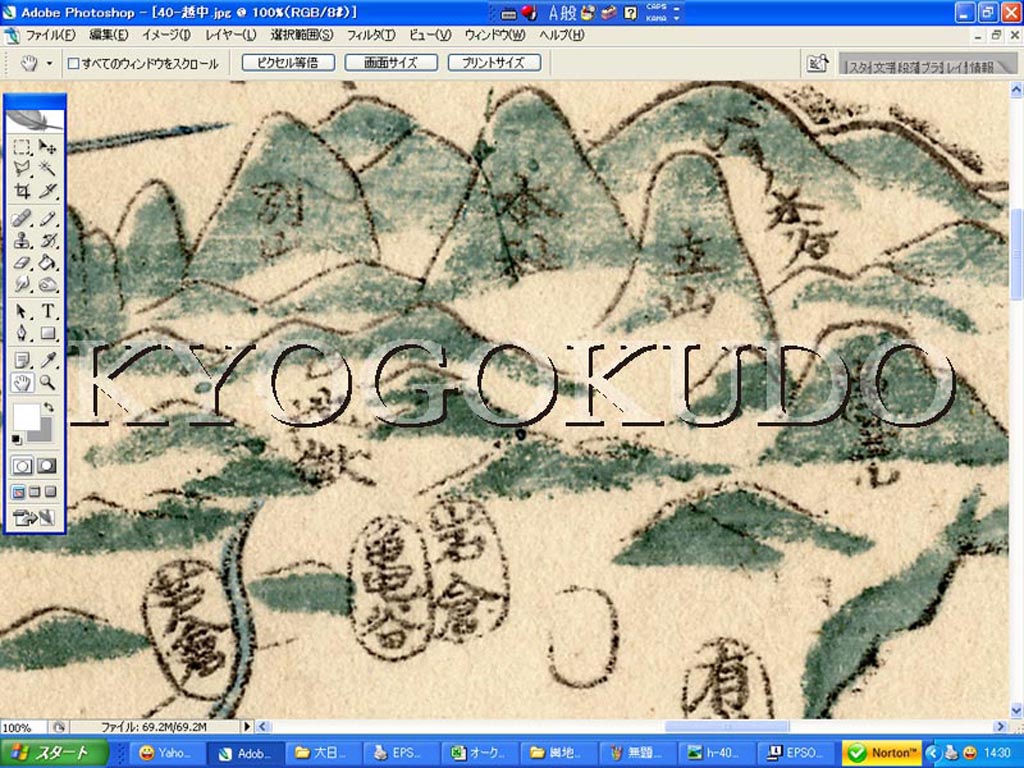Viewport: 1024px width, 768px height.
Task: Select the Smudge tool
Action: point(22,284)
